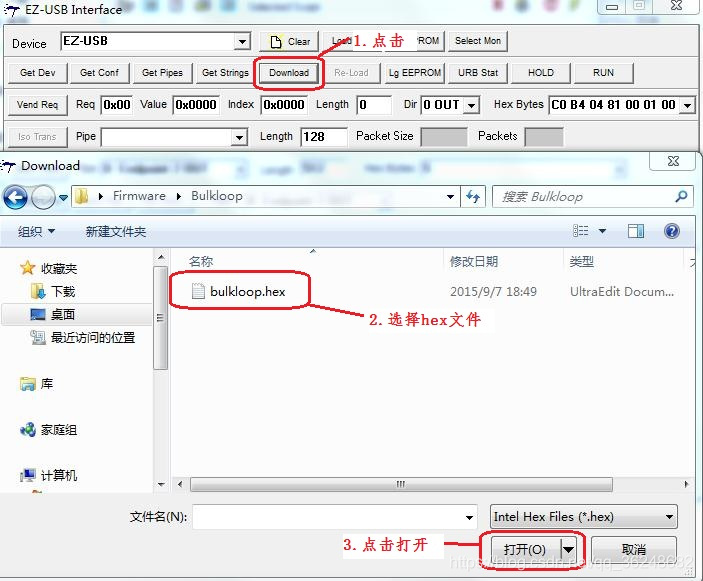
Task: Click the HOLD button
Action: point(541,73)
